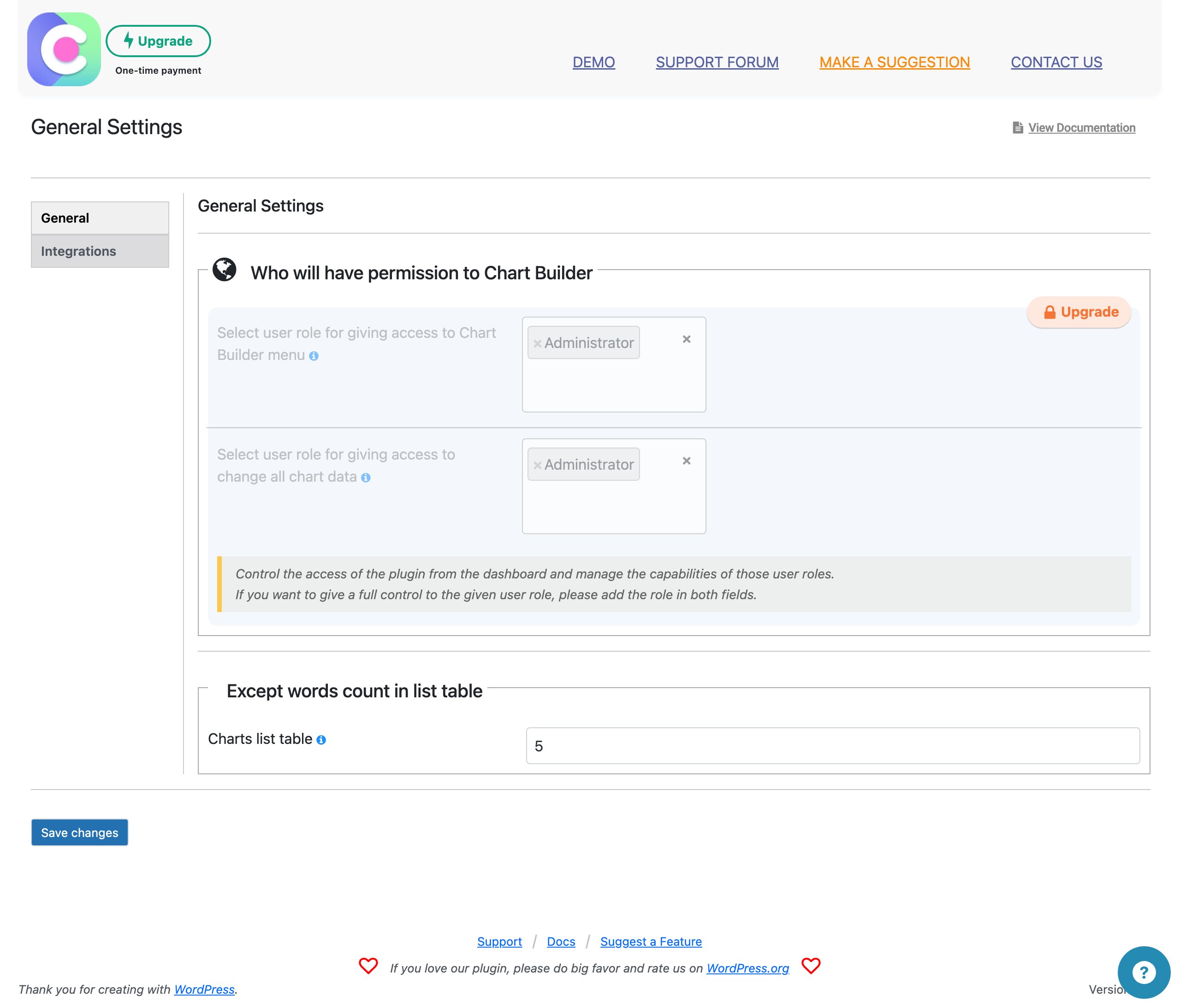
Task: Open the Support Forum link
Action: (x=717, y=62)
